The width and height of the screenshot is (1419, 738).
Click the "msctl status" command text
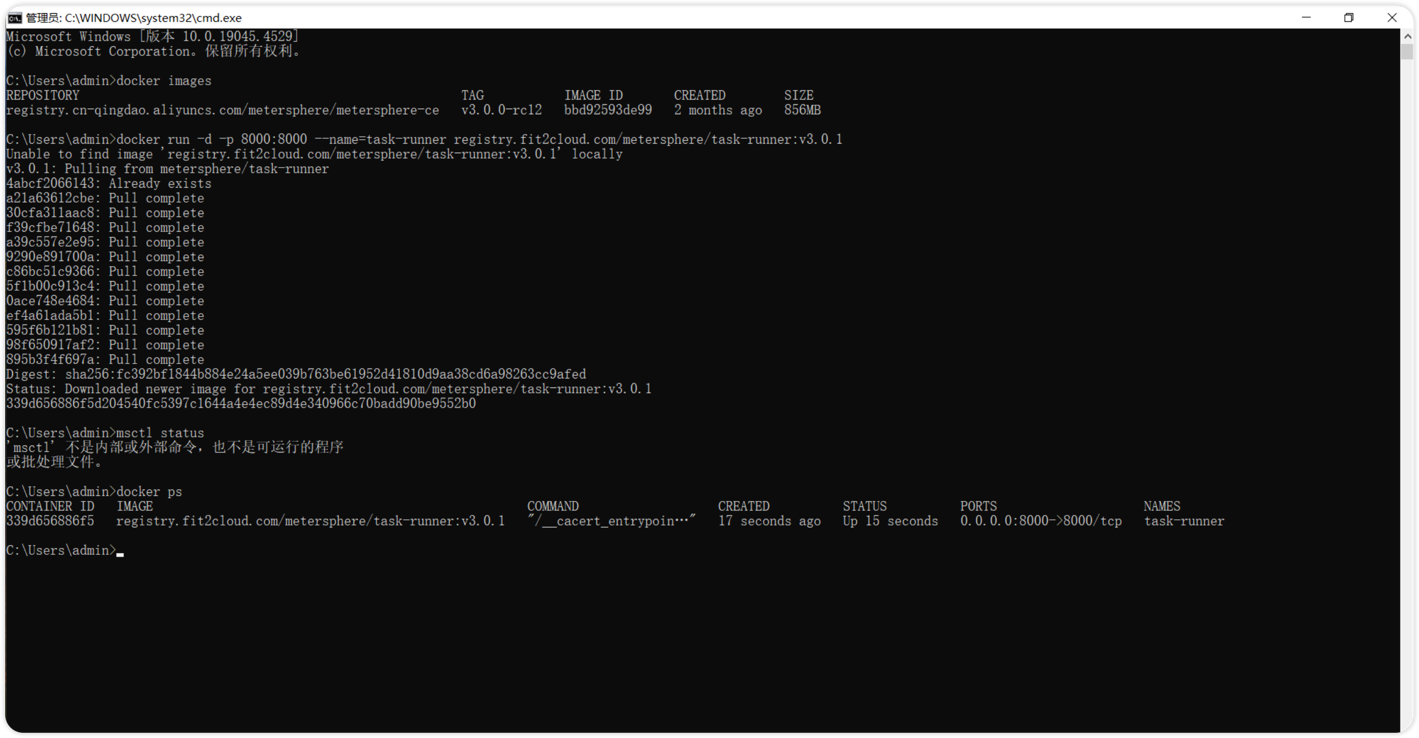160,433
